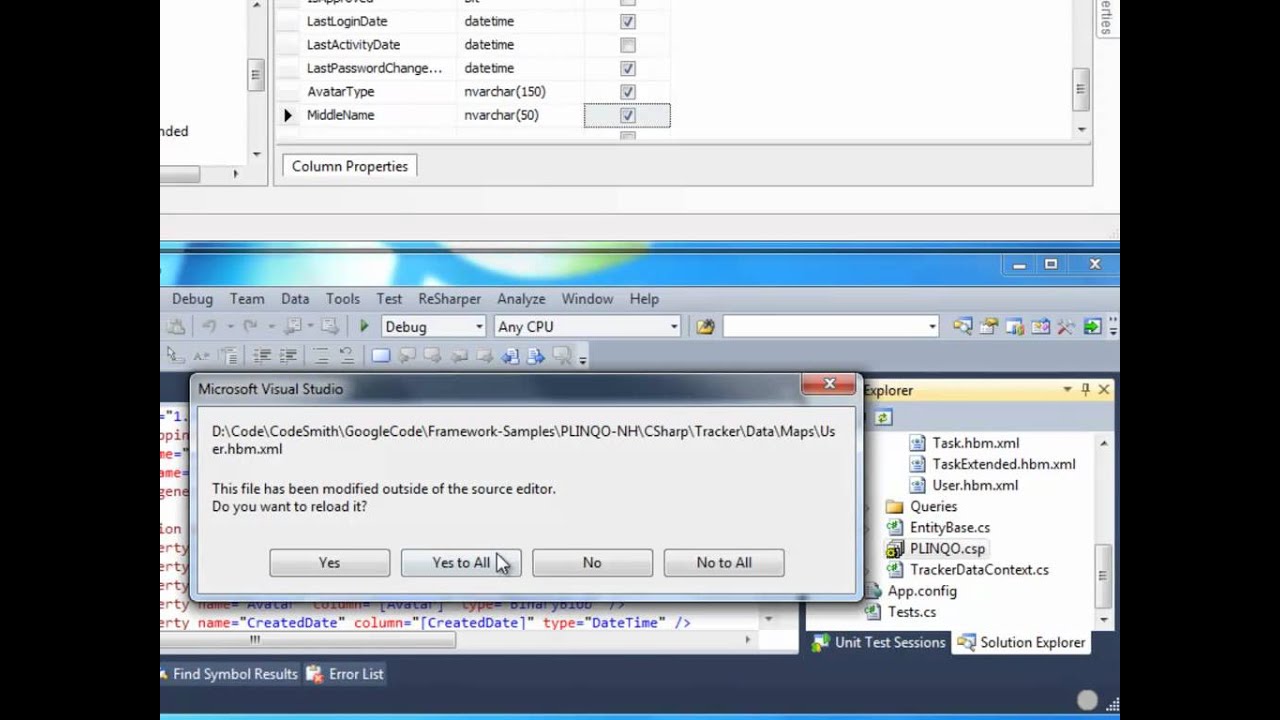Click the table designer vertical scrollbar thumb
The height and width of the screenshot is (720, 1280).
(1081, 90)
